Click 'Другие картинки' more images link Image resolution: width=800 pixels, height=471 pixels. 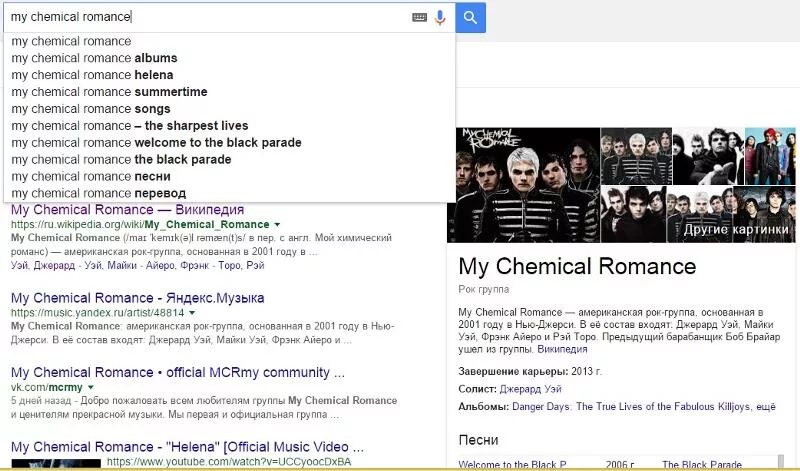tap(736, 230)
